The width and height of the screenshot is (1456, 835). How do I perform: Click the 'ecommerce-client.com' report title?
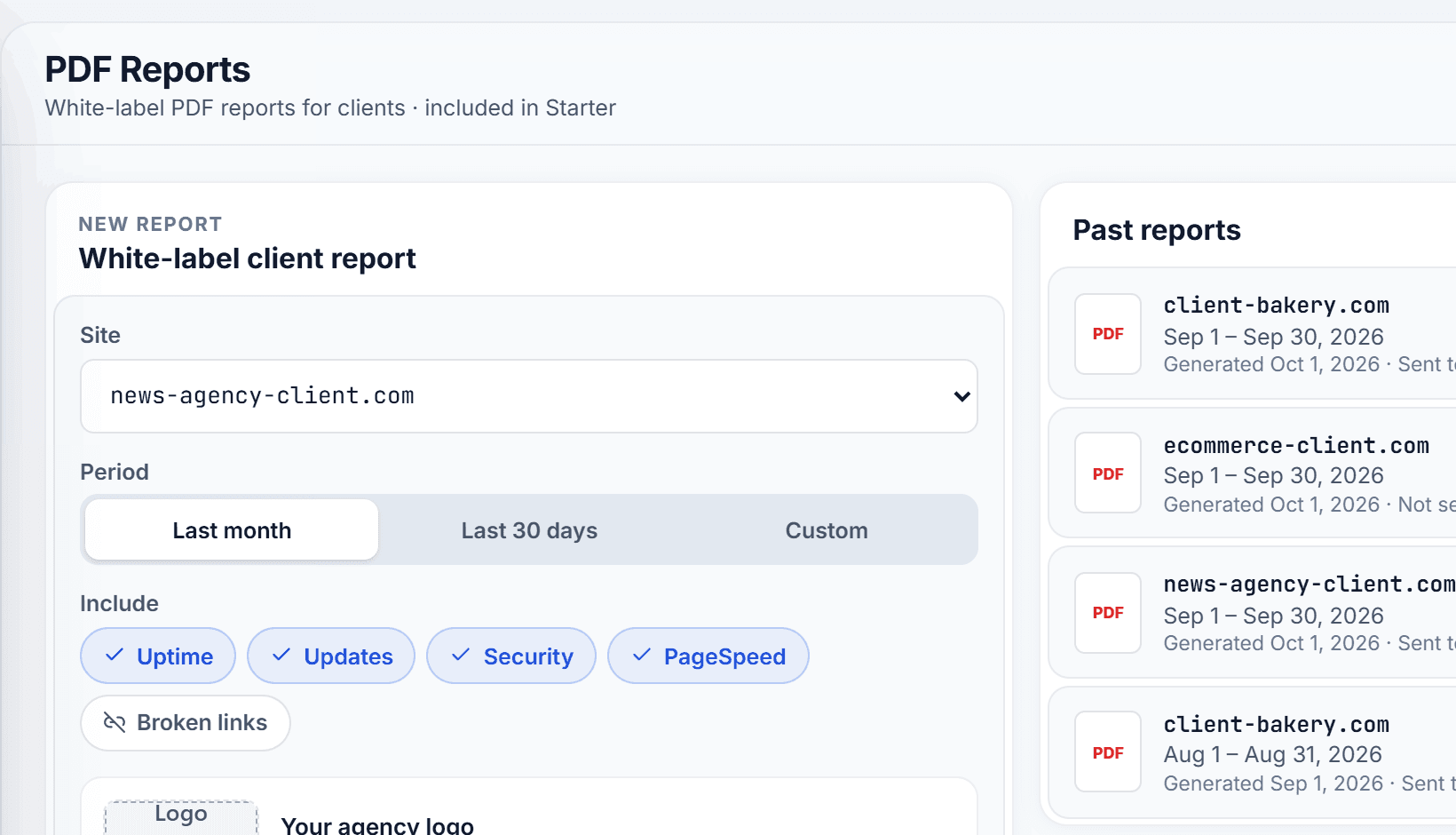tap(1296, 445)
